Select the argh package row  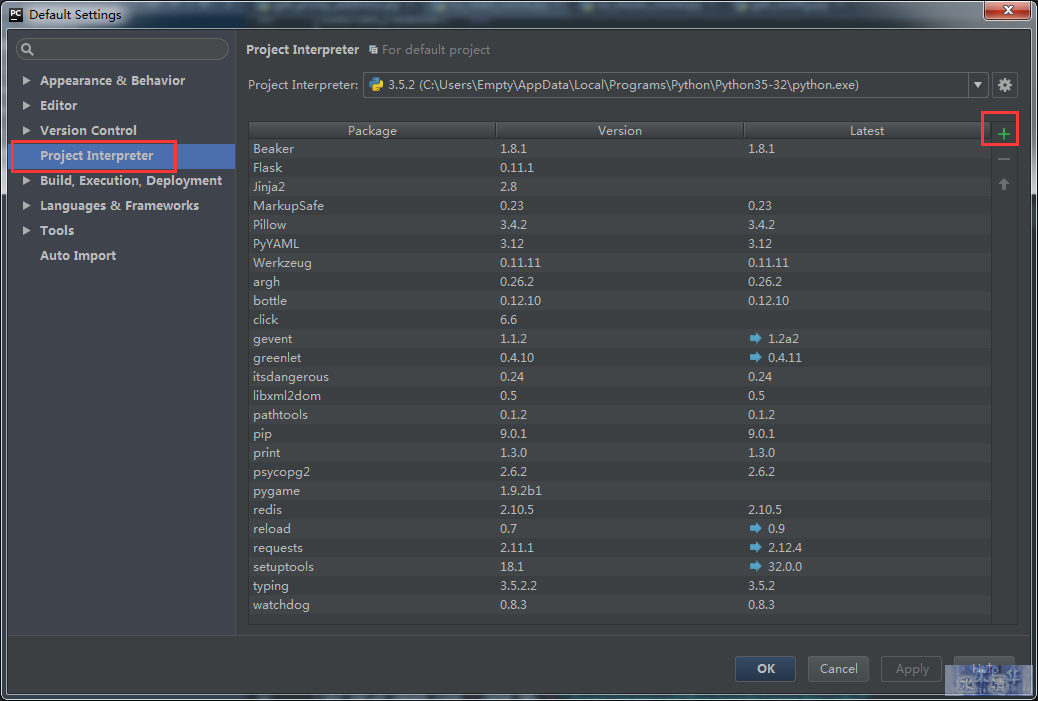620,281
